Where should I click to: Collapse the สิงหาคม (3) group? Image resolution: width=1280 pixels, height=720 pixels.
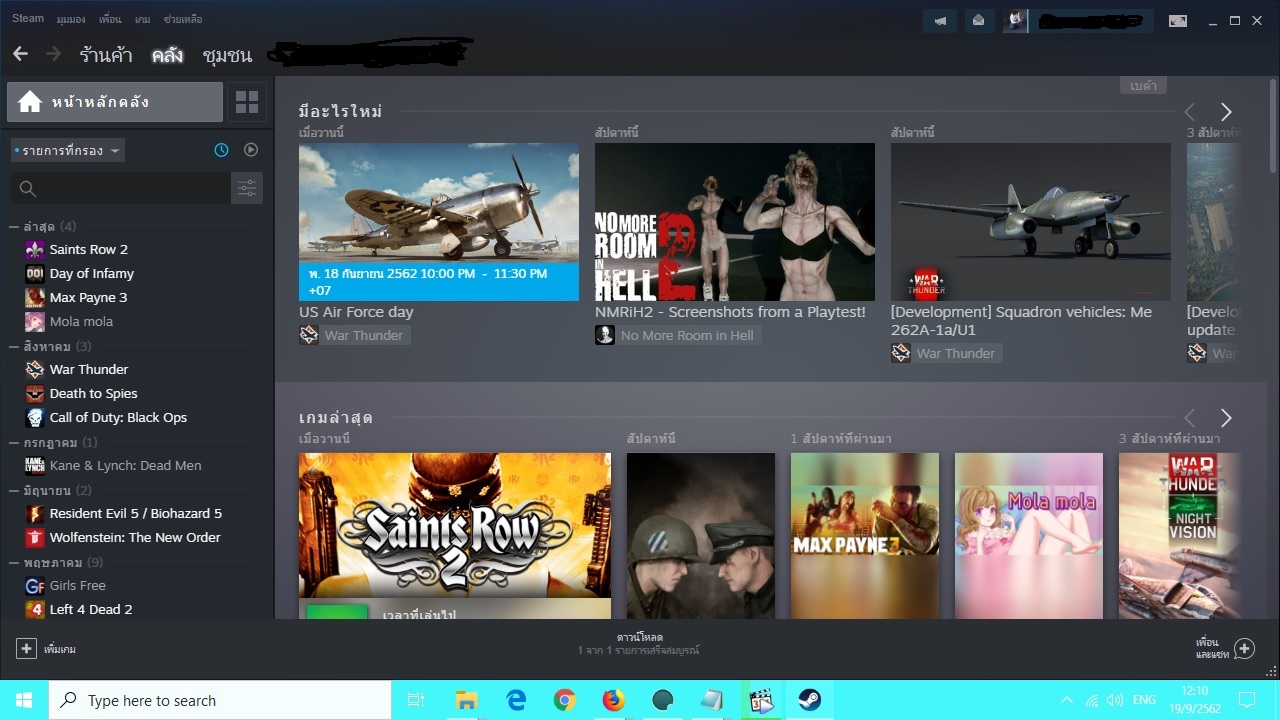click(x=14, y=346)
